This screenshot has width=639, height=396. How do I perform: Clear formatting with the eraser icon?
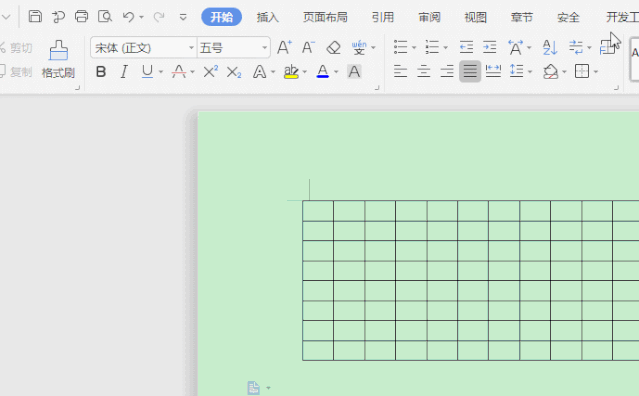click(x=333, y=48)
